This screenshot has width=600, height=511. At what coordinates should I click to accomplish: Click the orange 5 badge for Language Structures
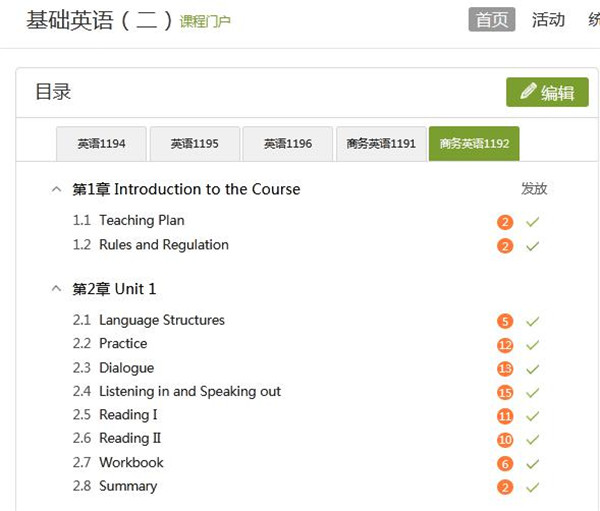pyautogui.click(x=505, y=321)
